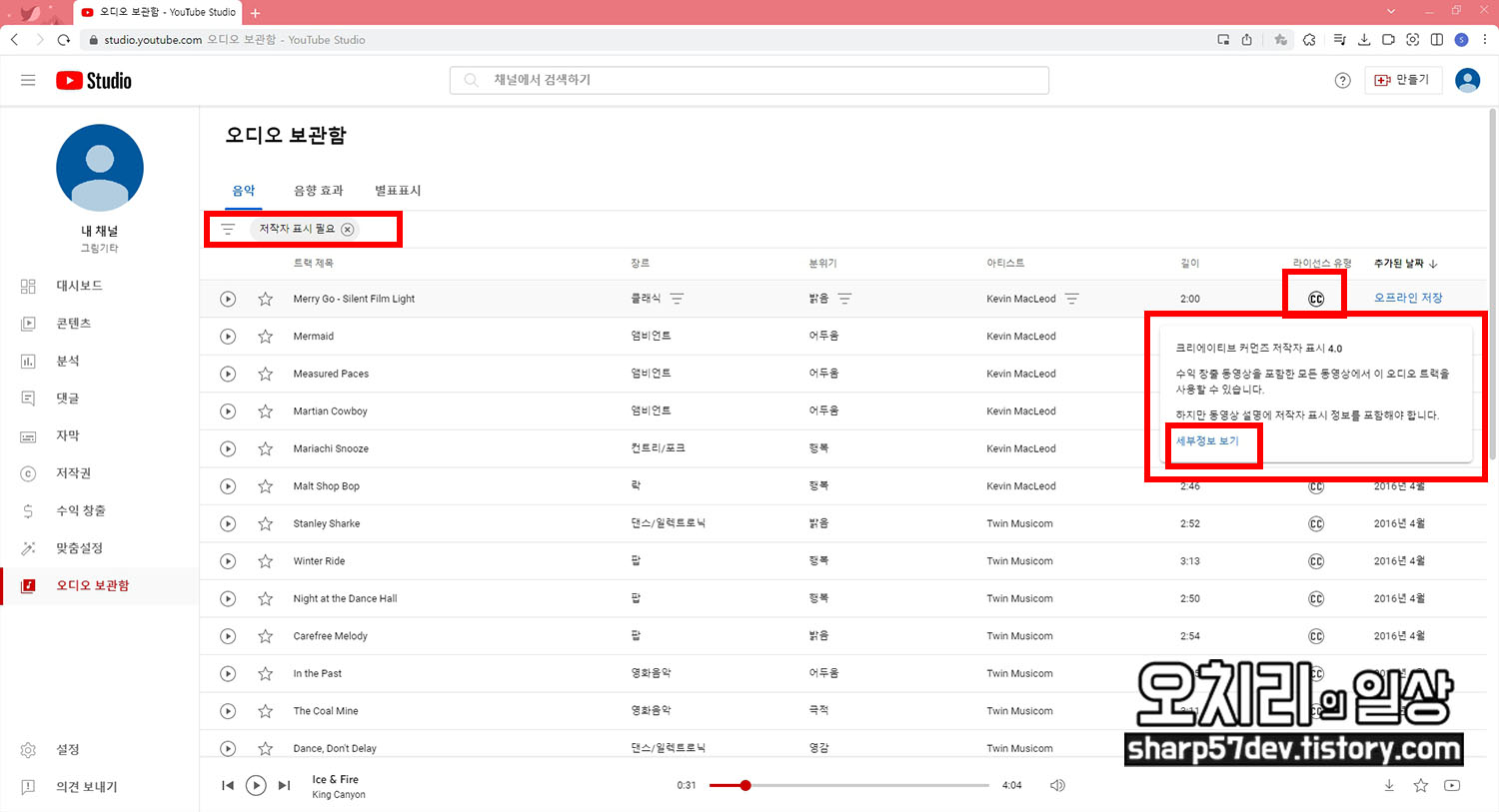
Task: Select 오디오 보관함 in the sidebar
Action: 100,585
